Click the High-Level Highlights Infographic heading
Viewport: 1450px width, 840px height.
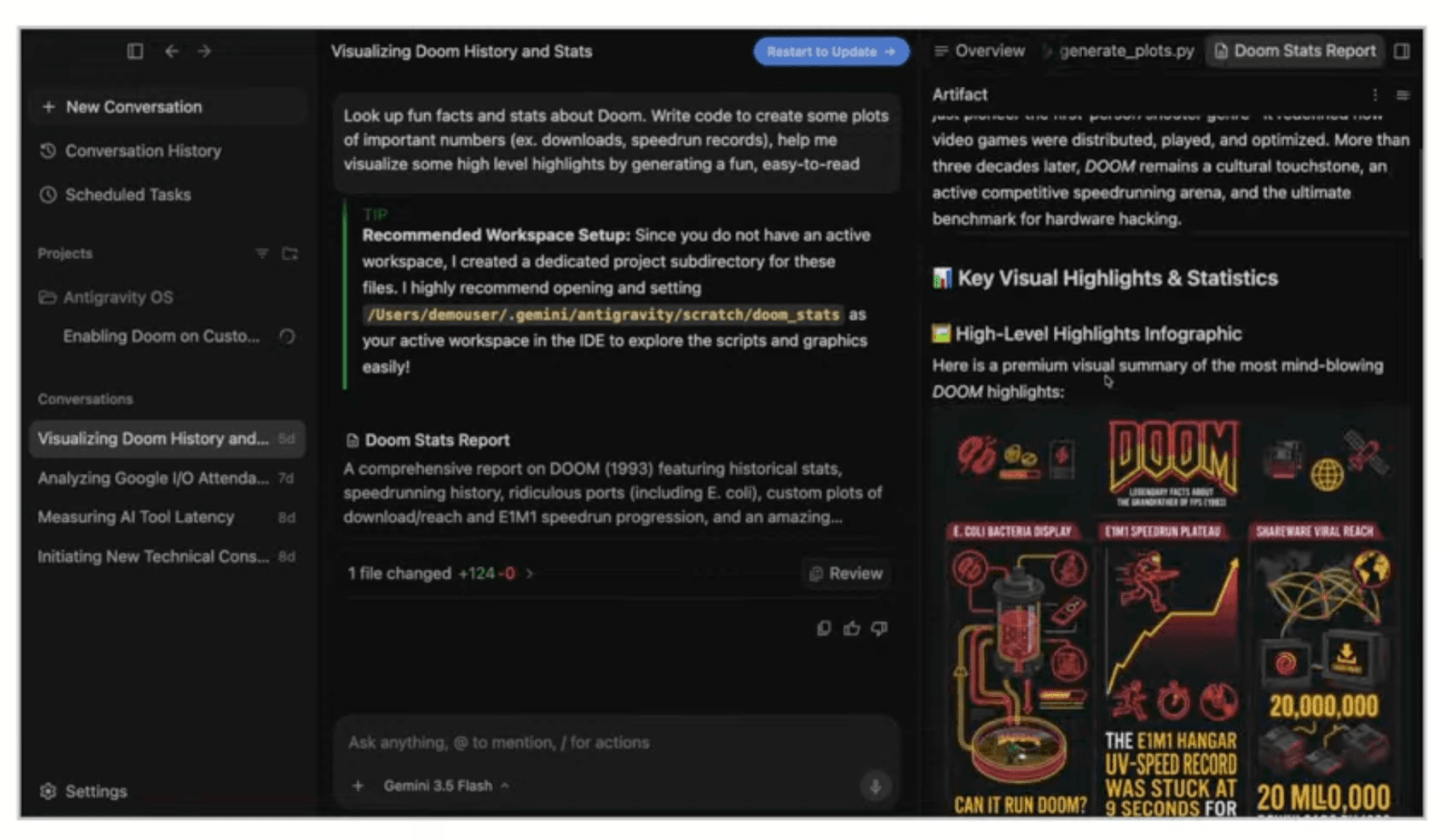[1087, 333]
